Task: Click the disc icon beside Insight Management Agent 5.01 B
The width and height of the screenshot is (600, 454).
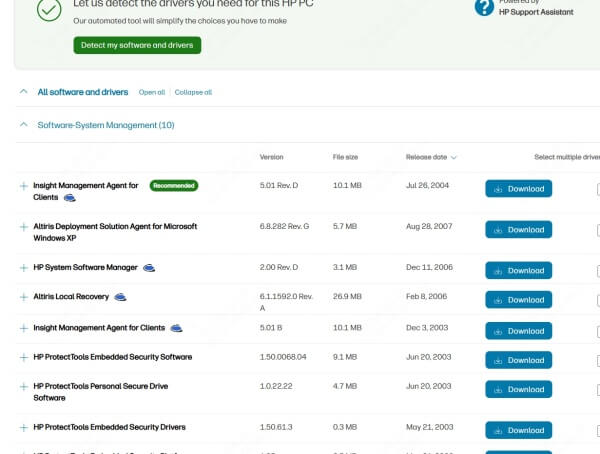Action: click(176, 328)
